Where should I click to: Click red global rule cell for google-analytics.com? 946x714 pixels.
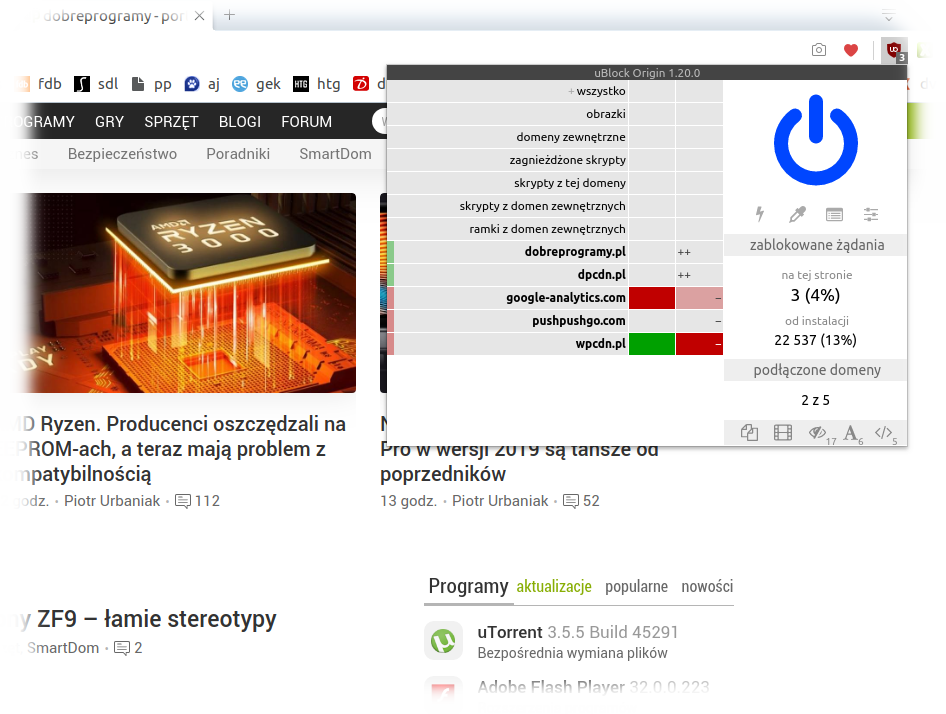click(652, 298)
